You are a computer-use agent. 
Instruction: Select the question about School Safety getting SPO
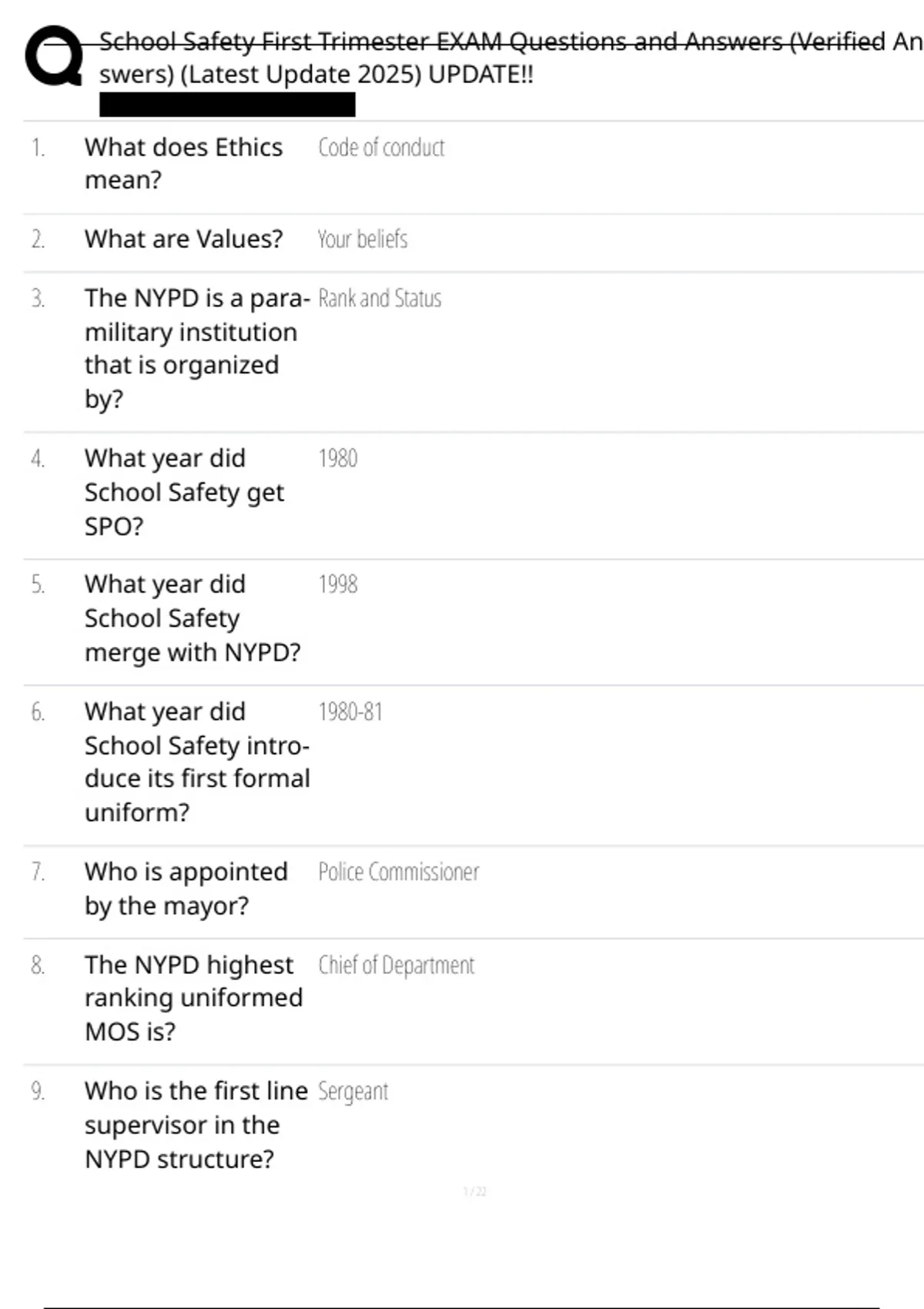point(183,492)
